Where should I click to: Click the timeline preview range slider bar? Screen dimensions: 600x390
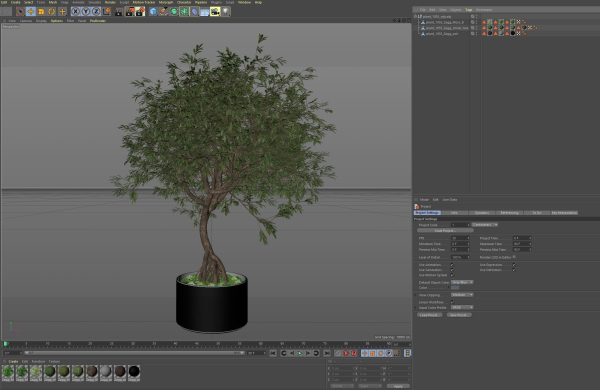(x=134, y=353)
